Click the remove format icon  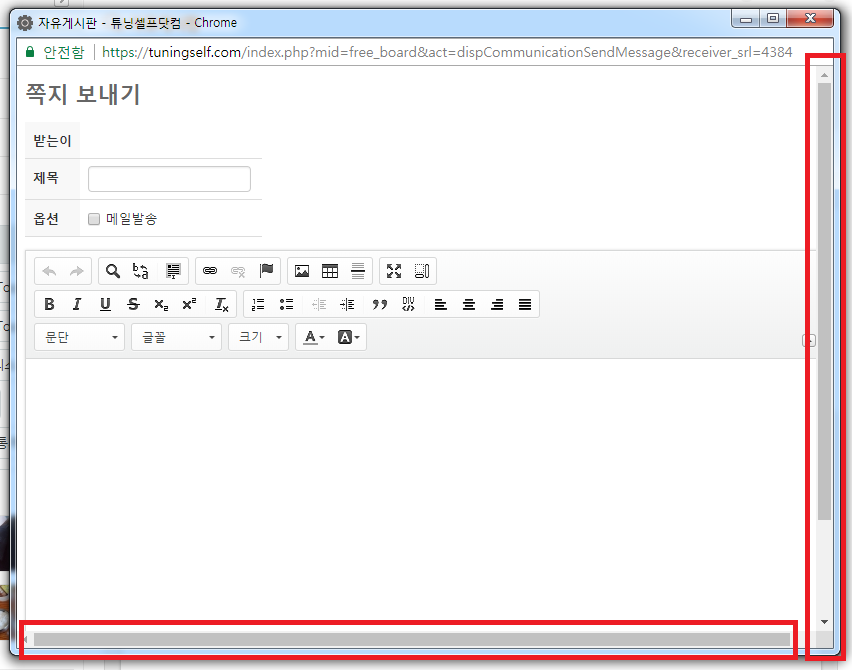point(222,305)
